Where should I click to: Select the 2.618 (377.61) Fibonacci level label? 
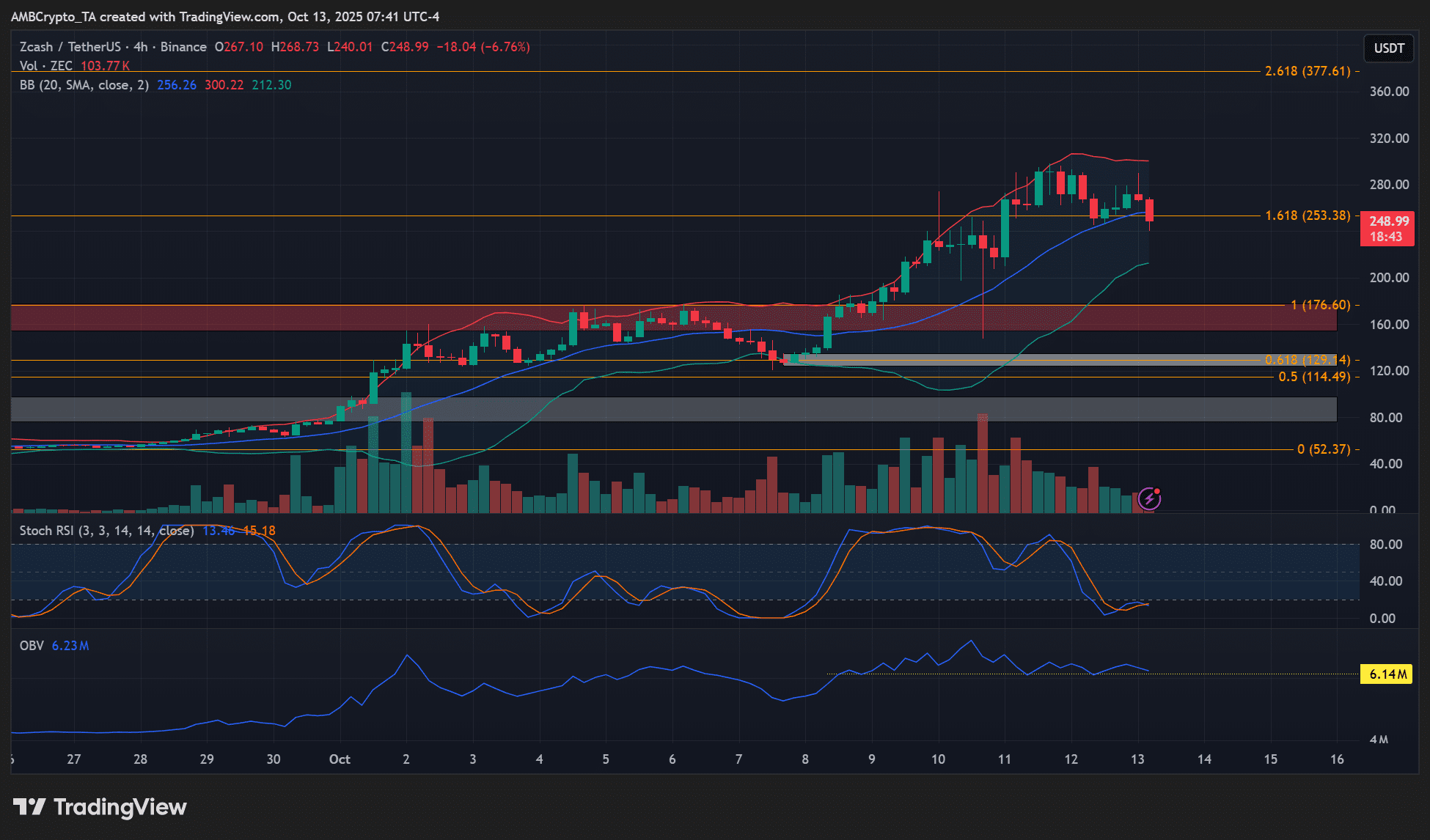point(1307,71)
